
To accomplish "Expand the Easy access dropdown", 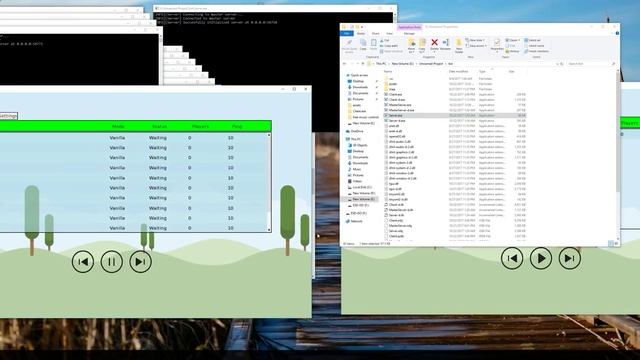I will tap(477, 46).
